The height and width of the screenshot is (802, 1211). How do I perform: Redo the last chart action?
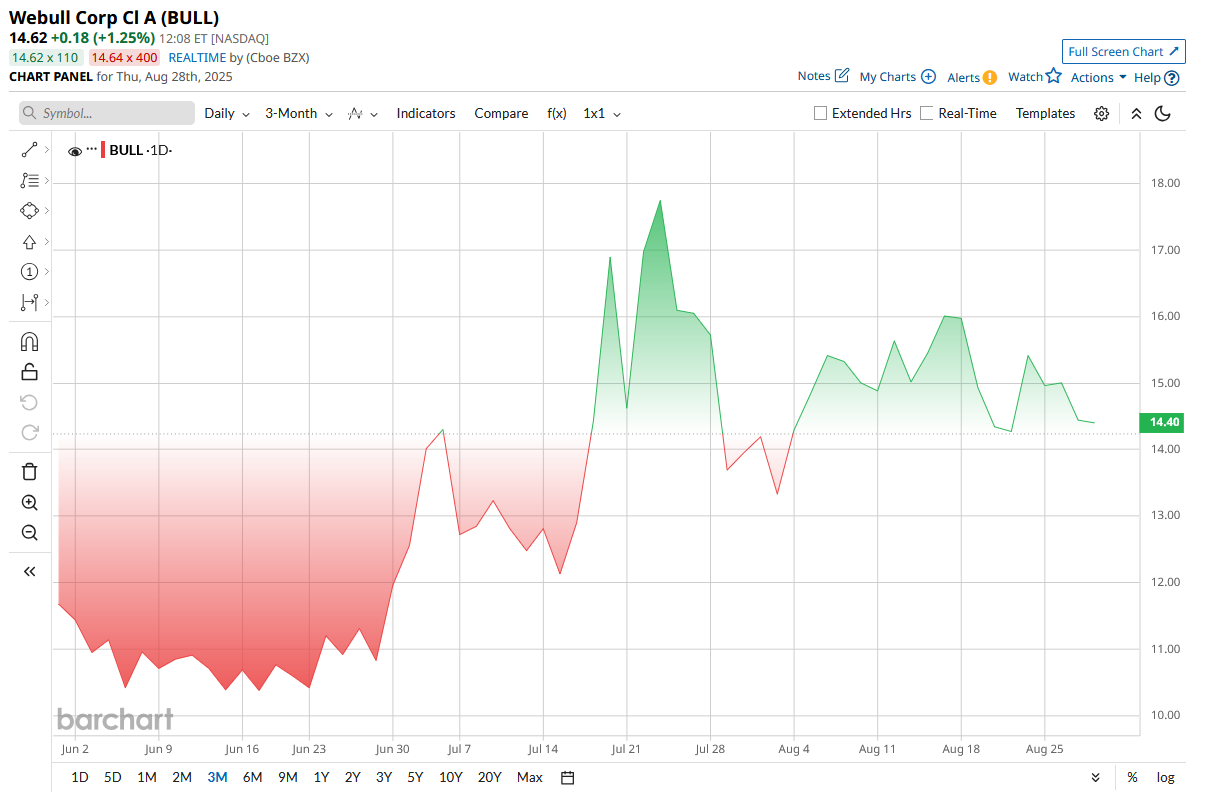[x=29, y=432]
